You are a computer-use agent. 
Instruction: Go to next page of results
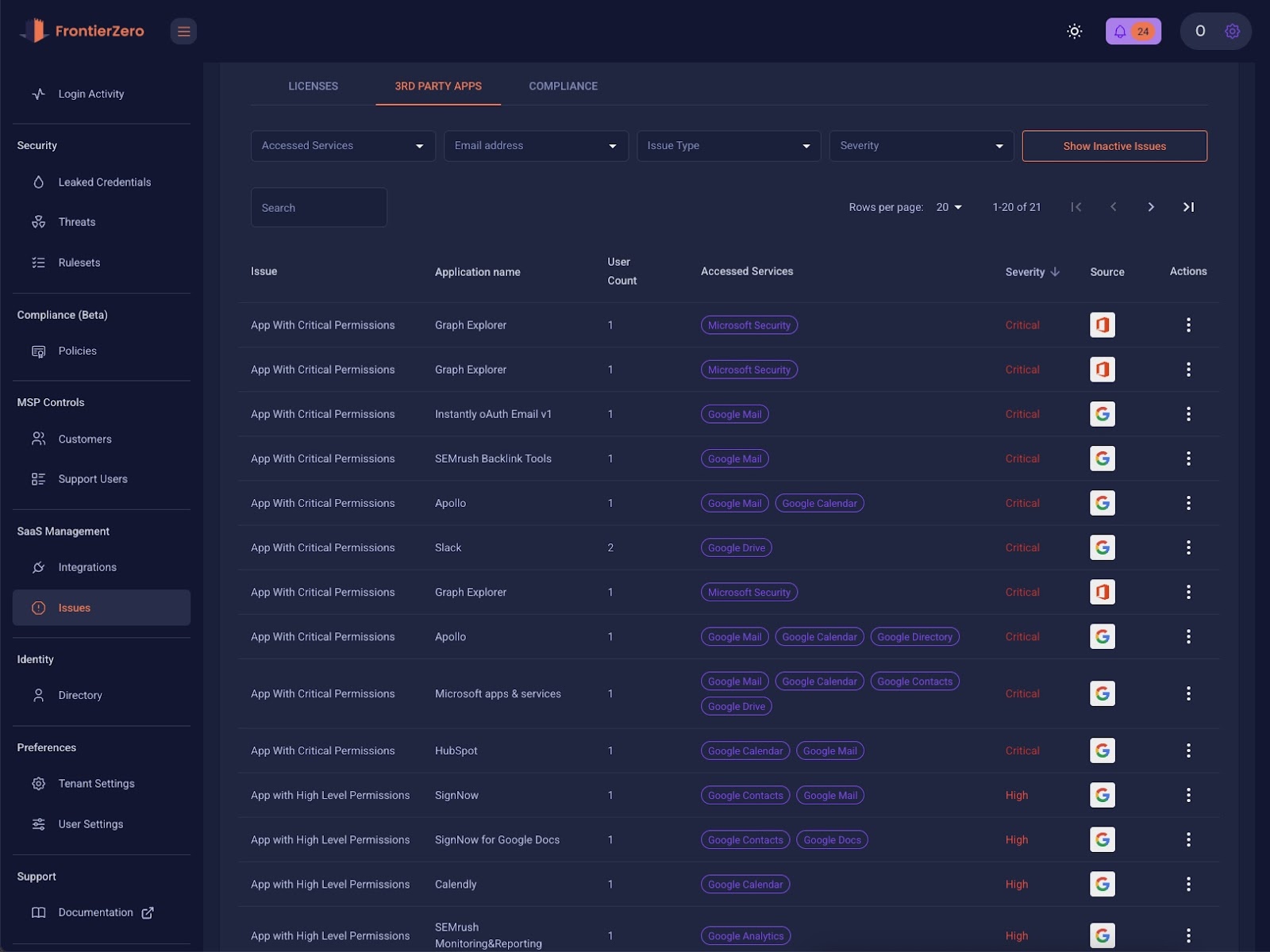(1150, 207)
